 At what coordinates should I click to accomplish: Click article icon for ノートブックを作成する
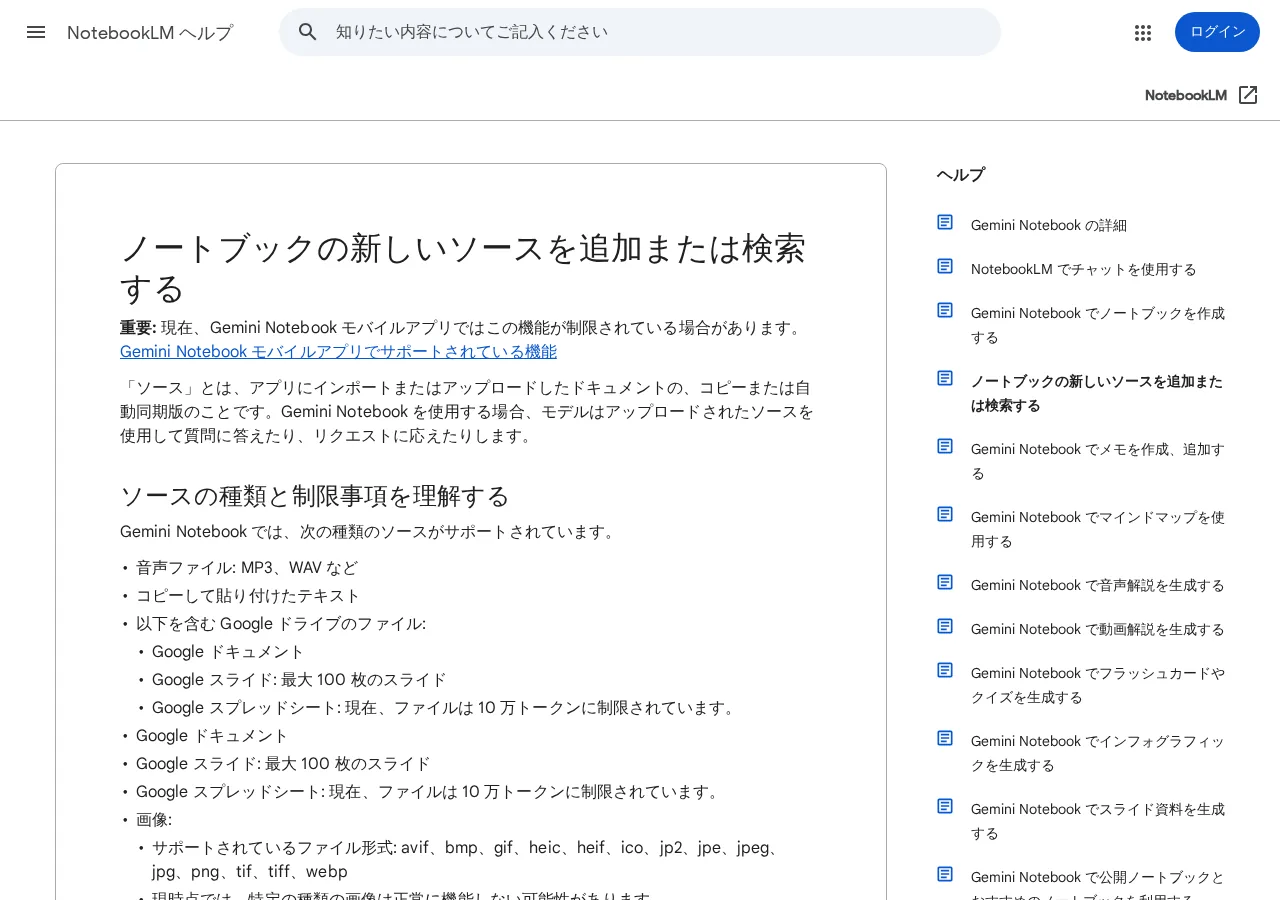pyautogui.click(x=945, y=310)
